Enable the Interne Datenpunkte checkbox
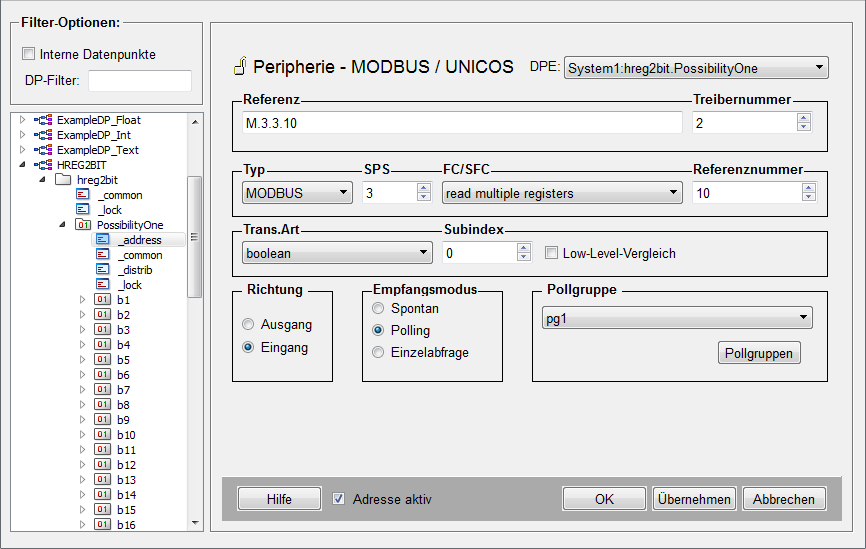Viewport: 866px width, 549px height. click(x=28, y=54)
